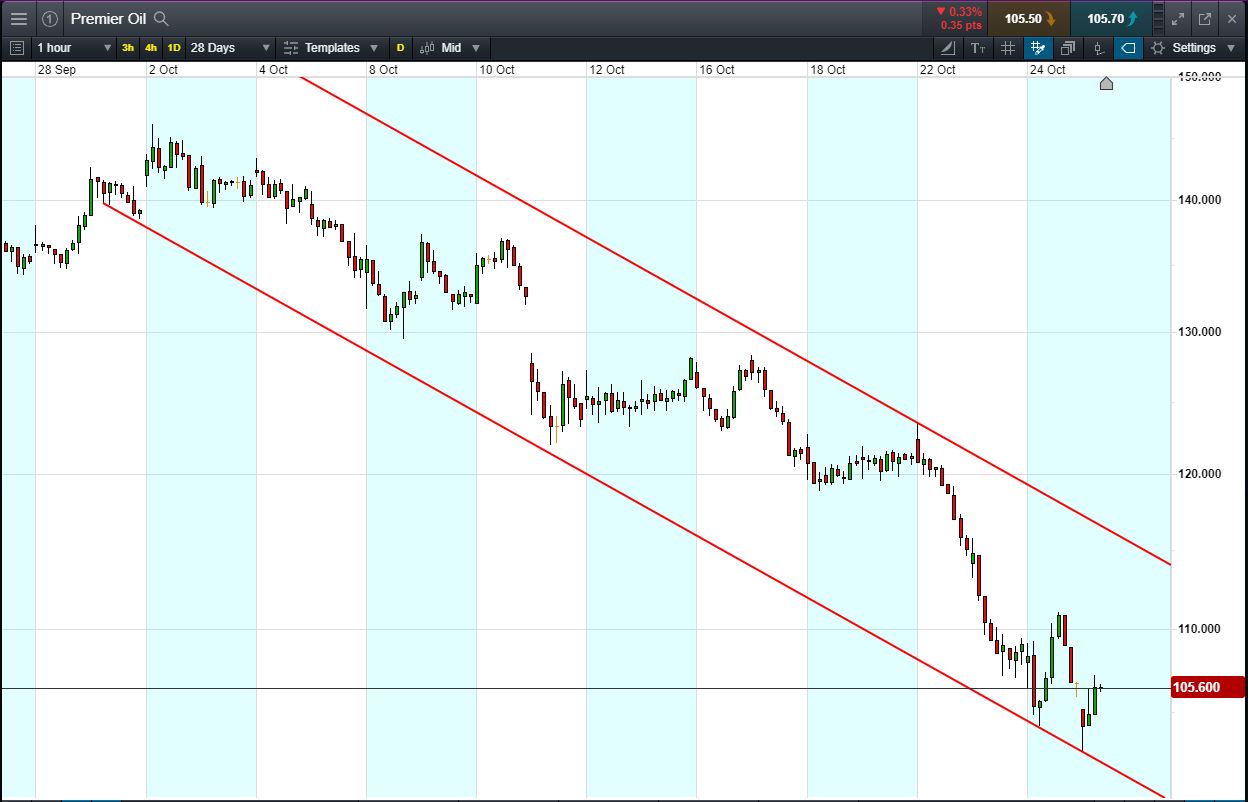Click the -0.33% price change indicator
This screenshot has width=1248, height=802.
pyautogui.click(x=959, y=12)
